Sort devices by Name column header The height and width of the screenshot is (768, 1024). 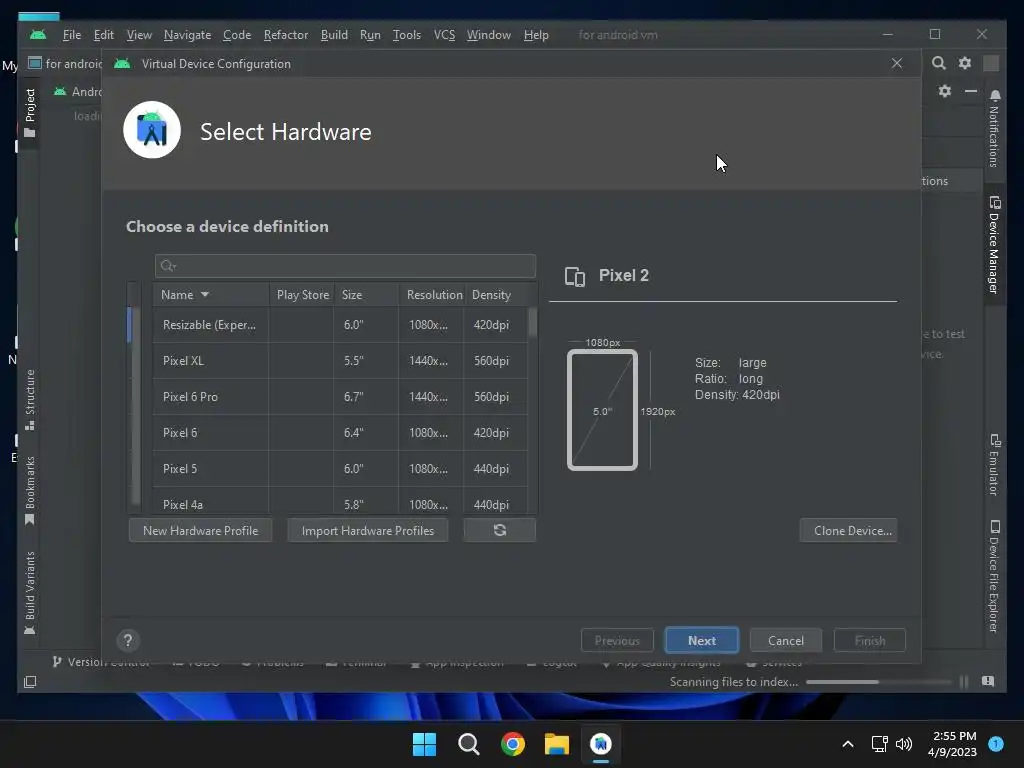click(x=211, y=295)
